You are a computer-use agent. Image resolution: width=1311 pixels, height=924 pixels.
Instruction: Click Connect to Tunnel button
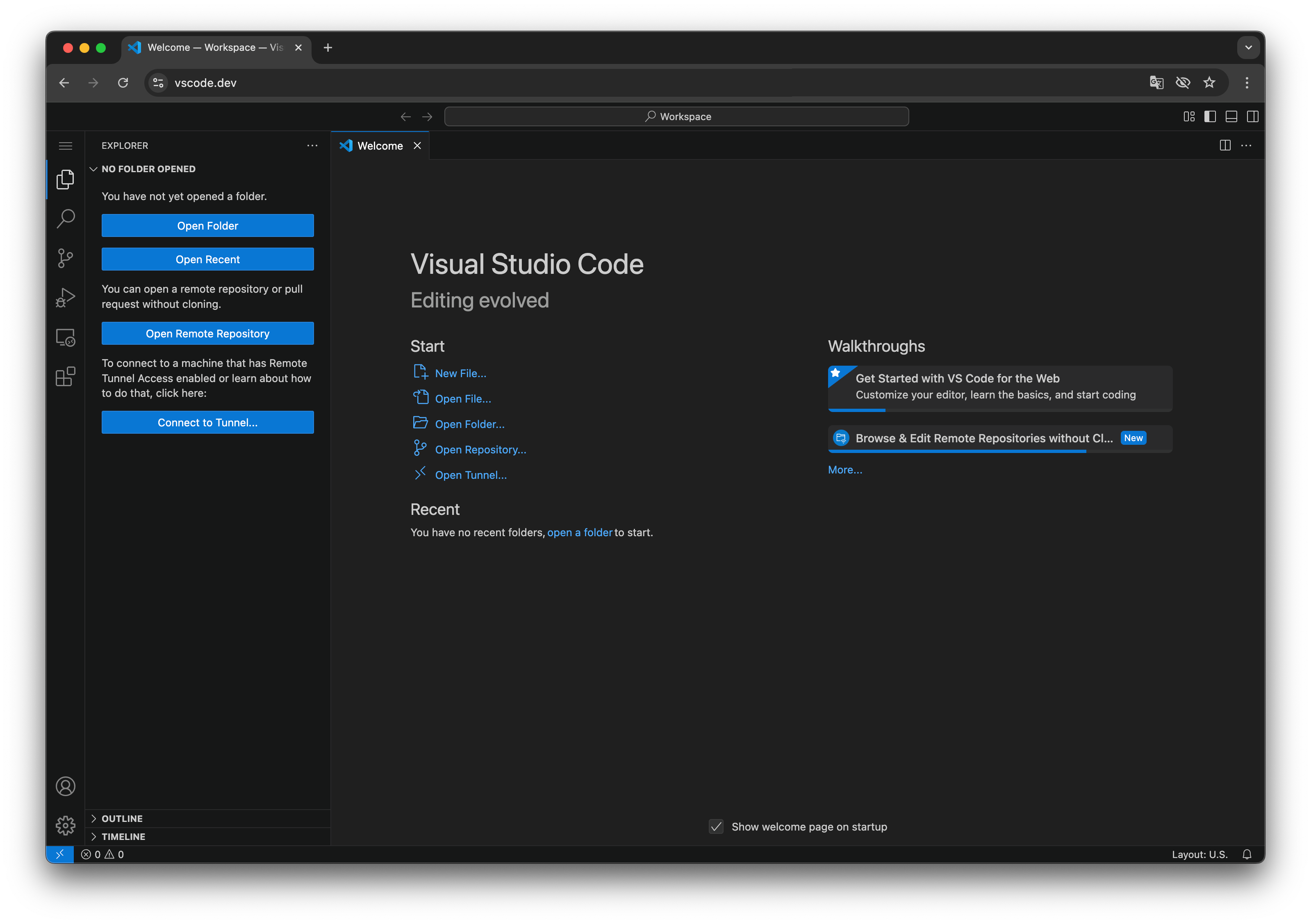click(208, 423)
